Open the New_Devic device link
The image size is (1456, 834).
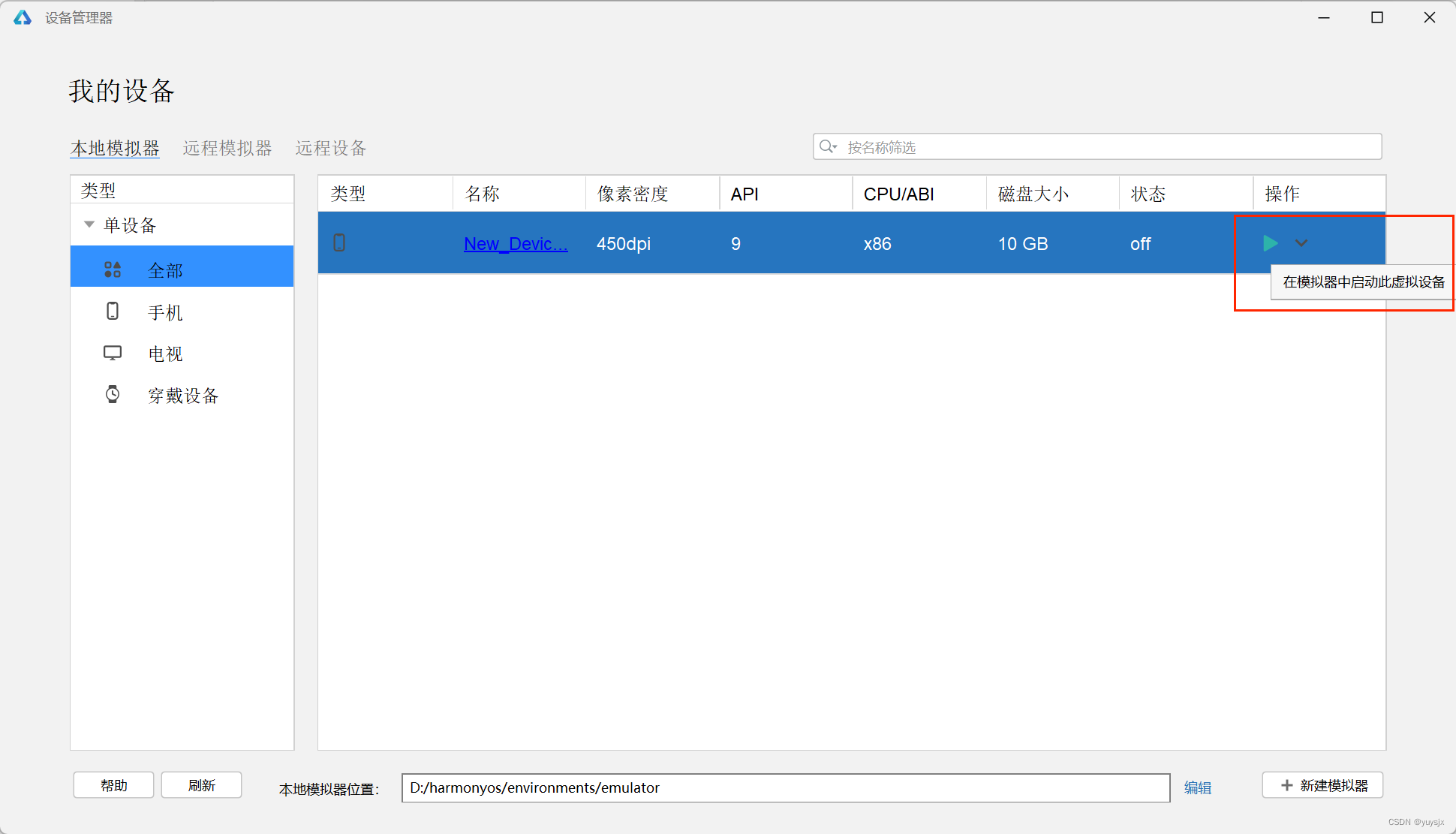point(516,243)
